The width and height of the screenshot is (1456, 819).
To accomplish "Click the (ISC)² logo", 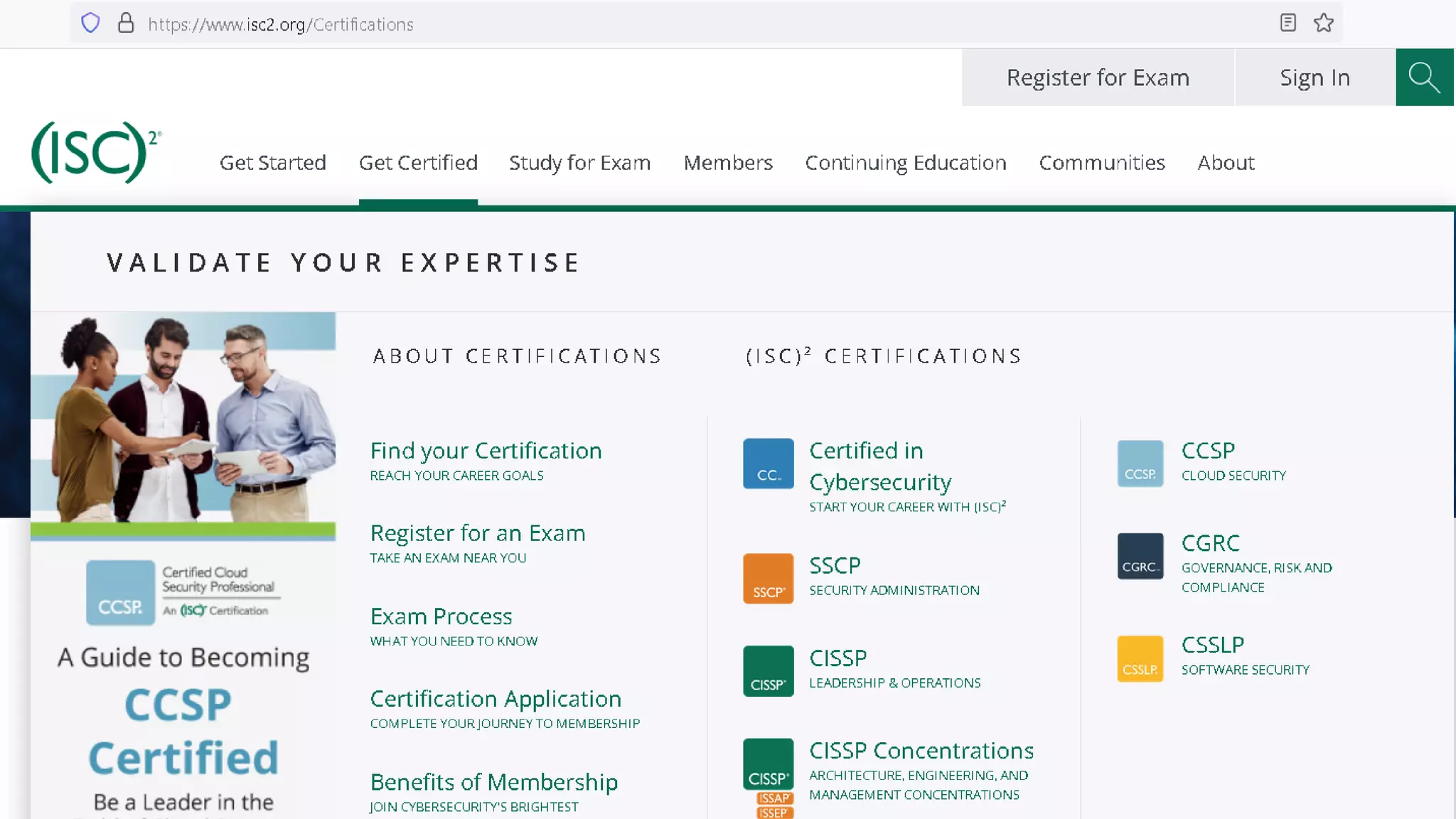I will [96, 152].
